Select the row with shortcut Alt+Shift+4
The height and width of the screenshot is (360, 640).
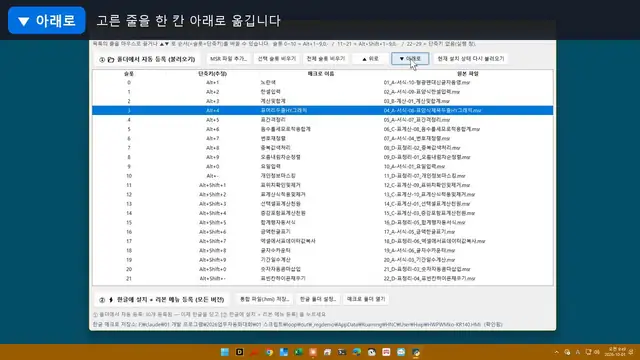pos(322,213)
